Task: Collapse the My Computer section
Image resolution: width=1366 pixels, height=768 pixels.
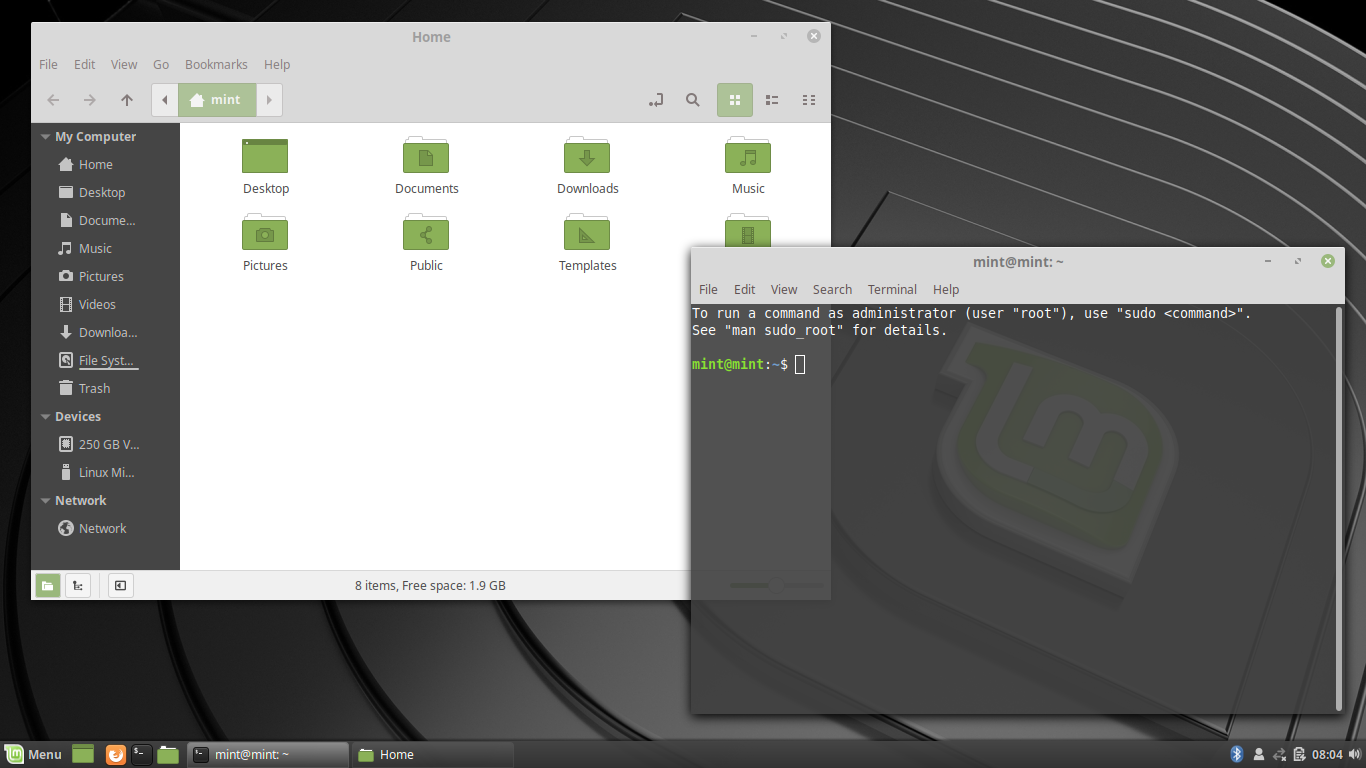Action: pyautogui.click(x=44, y=136)
